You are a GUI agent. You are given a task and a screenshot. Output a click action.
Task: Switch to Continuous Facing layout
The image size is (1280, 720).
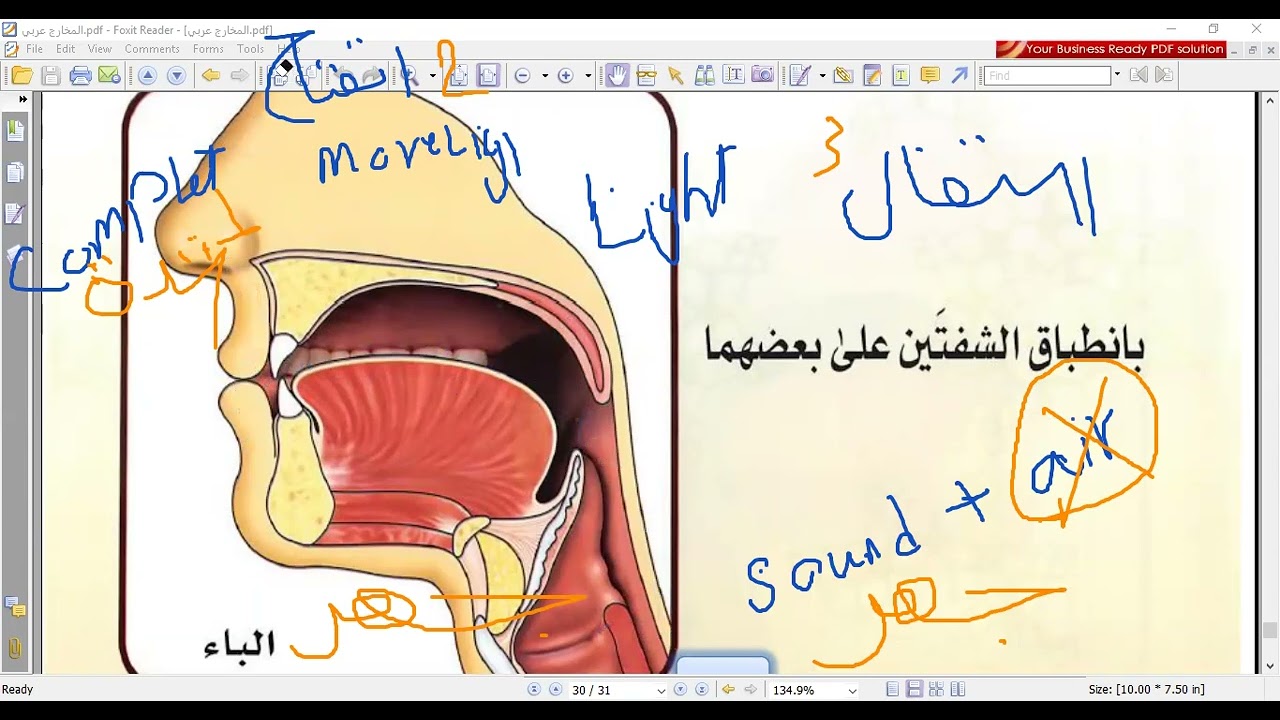coord(936,690)
